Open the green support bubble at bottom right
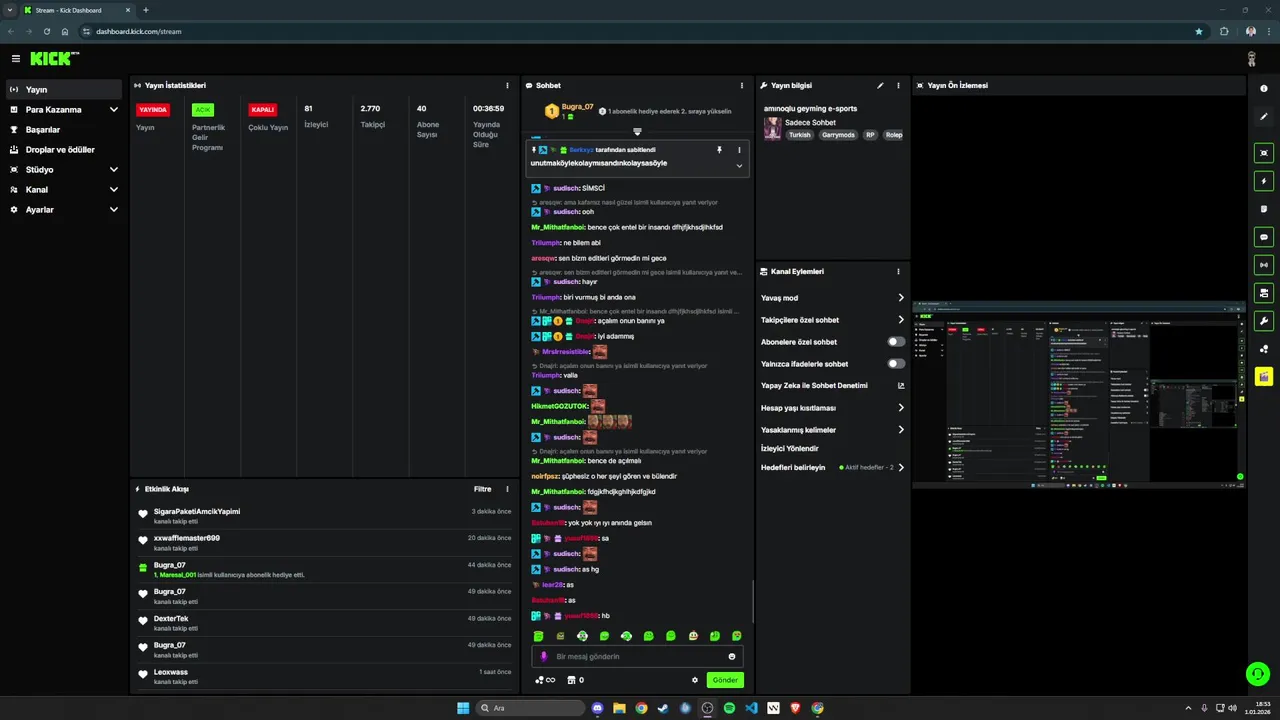Viewport: 1280px width, 720px height. coord(1258,674)
